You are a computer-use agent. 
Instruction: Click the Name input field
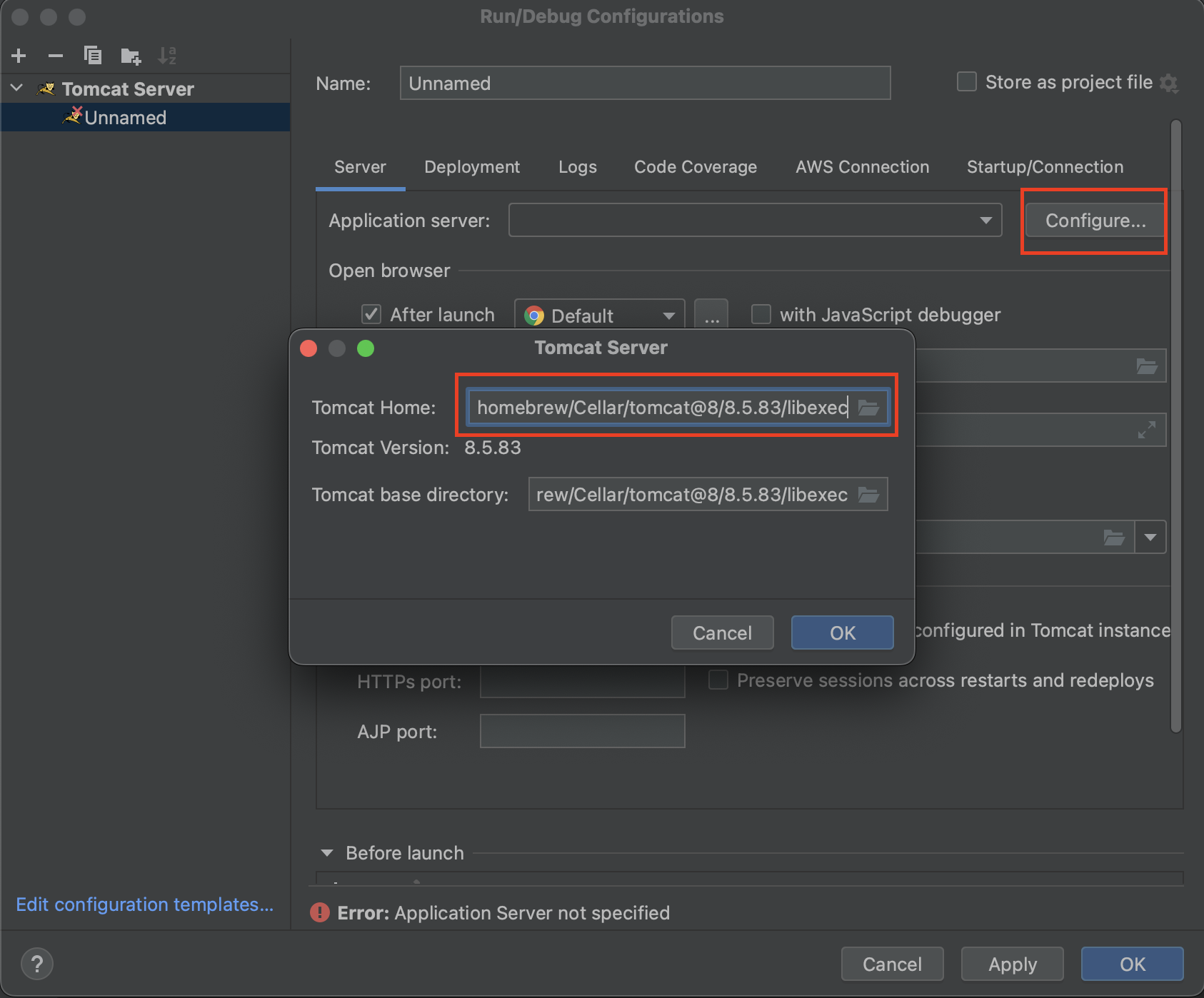[645, 83]
